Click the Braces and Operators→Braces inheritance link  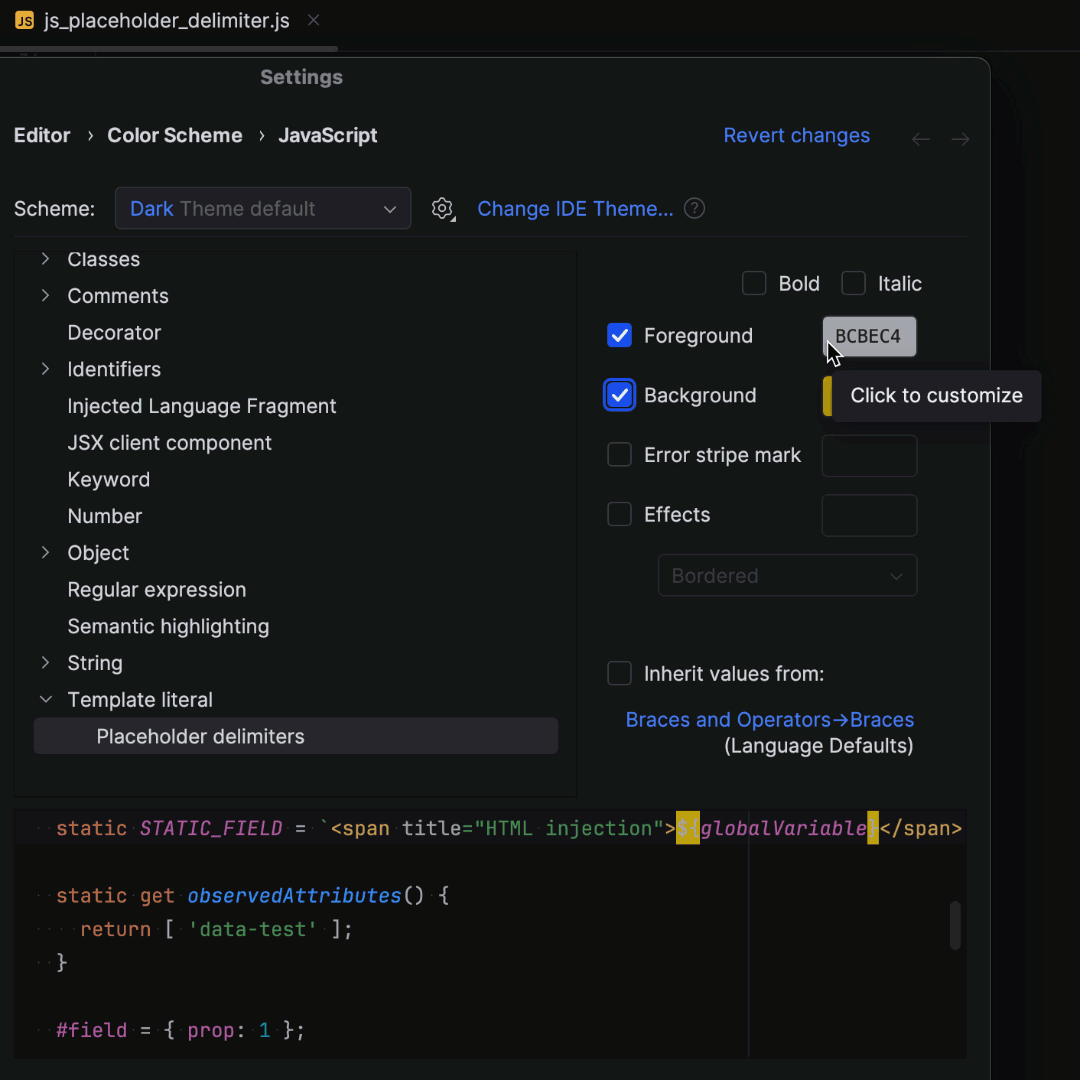point(769,719)
